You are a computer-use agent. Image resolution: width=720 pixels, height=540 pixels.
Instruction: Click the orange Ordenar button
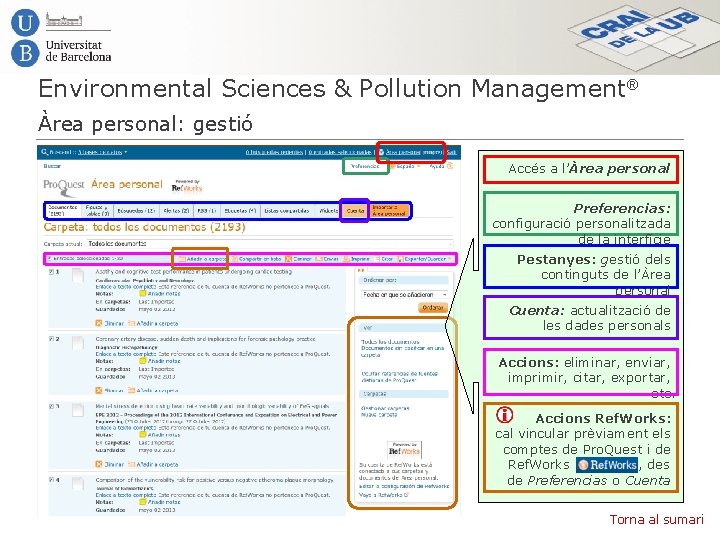pos(433,308)
